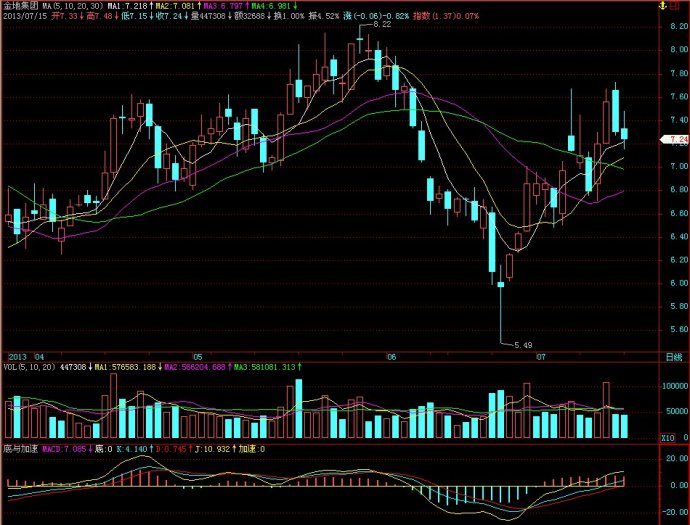Select the 05 month marker on timeline
This screenshot has width=690, height=525.
pos(197,357)
